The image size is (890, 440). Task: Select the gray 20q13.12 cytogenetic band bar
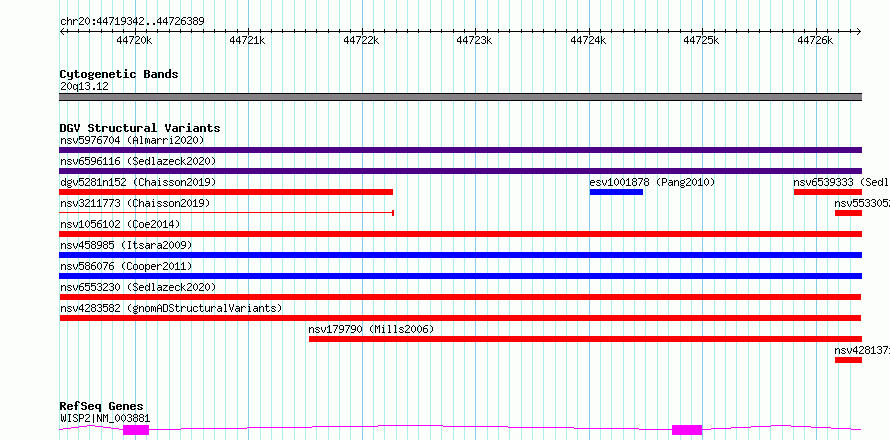(460, 97)
